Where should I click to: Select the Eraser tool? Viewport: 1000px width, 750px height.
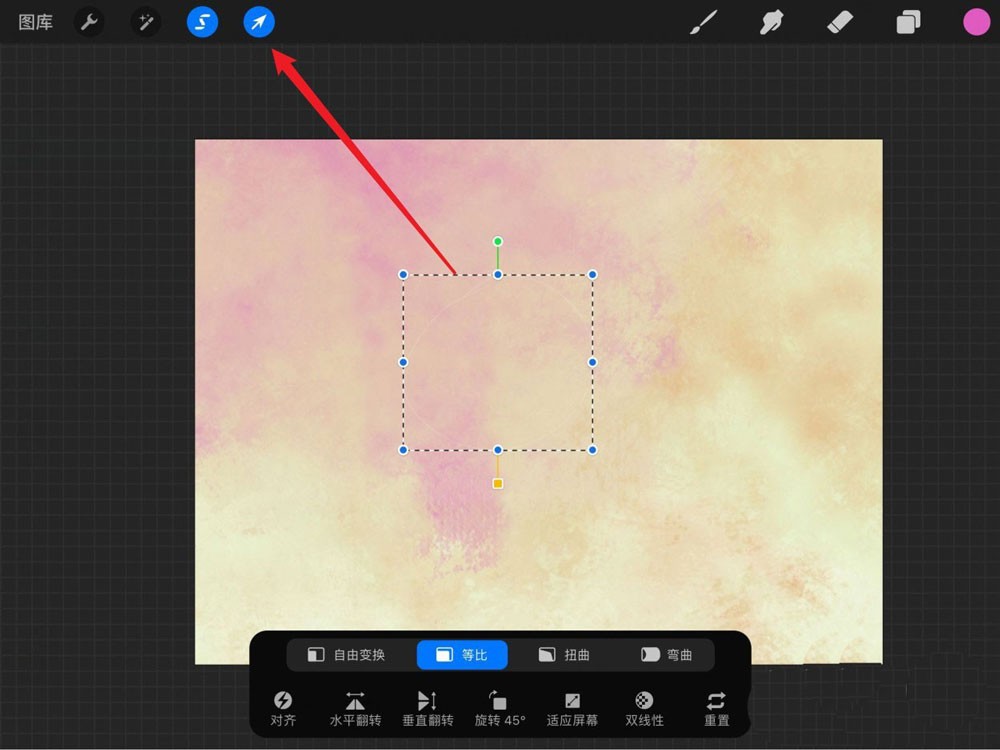[840, 23]
